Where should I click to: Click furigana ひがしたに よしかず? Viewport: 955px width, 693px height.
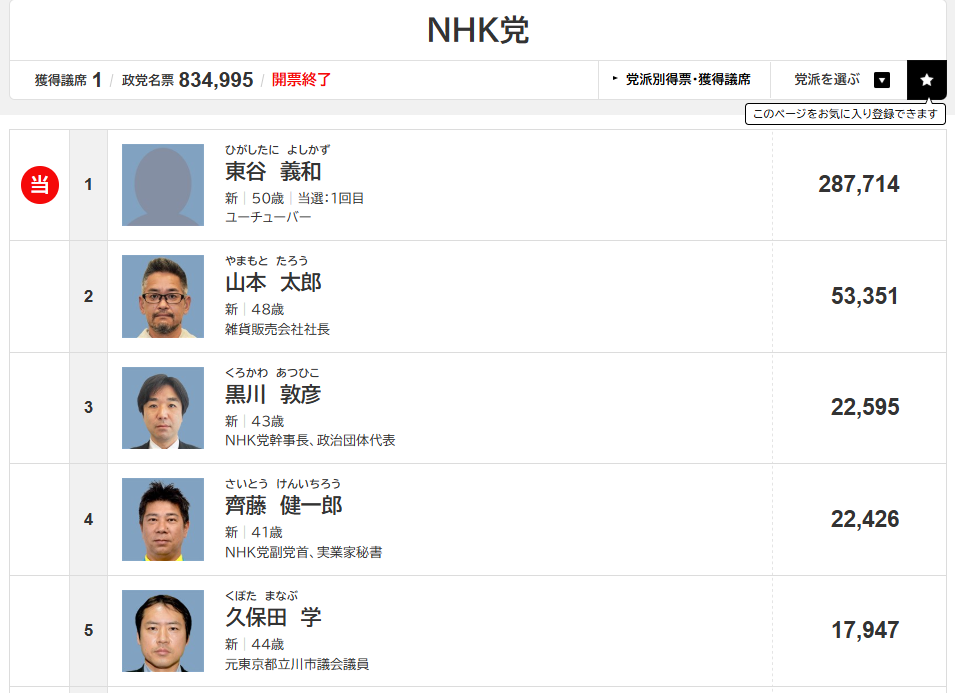[278, 150]
